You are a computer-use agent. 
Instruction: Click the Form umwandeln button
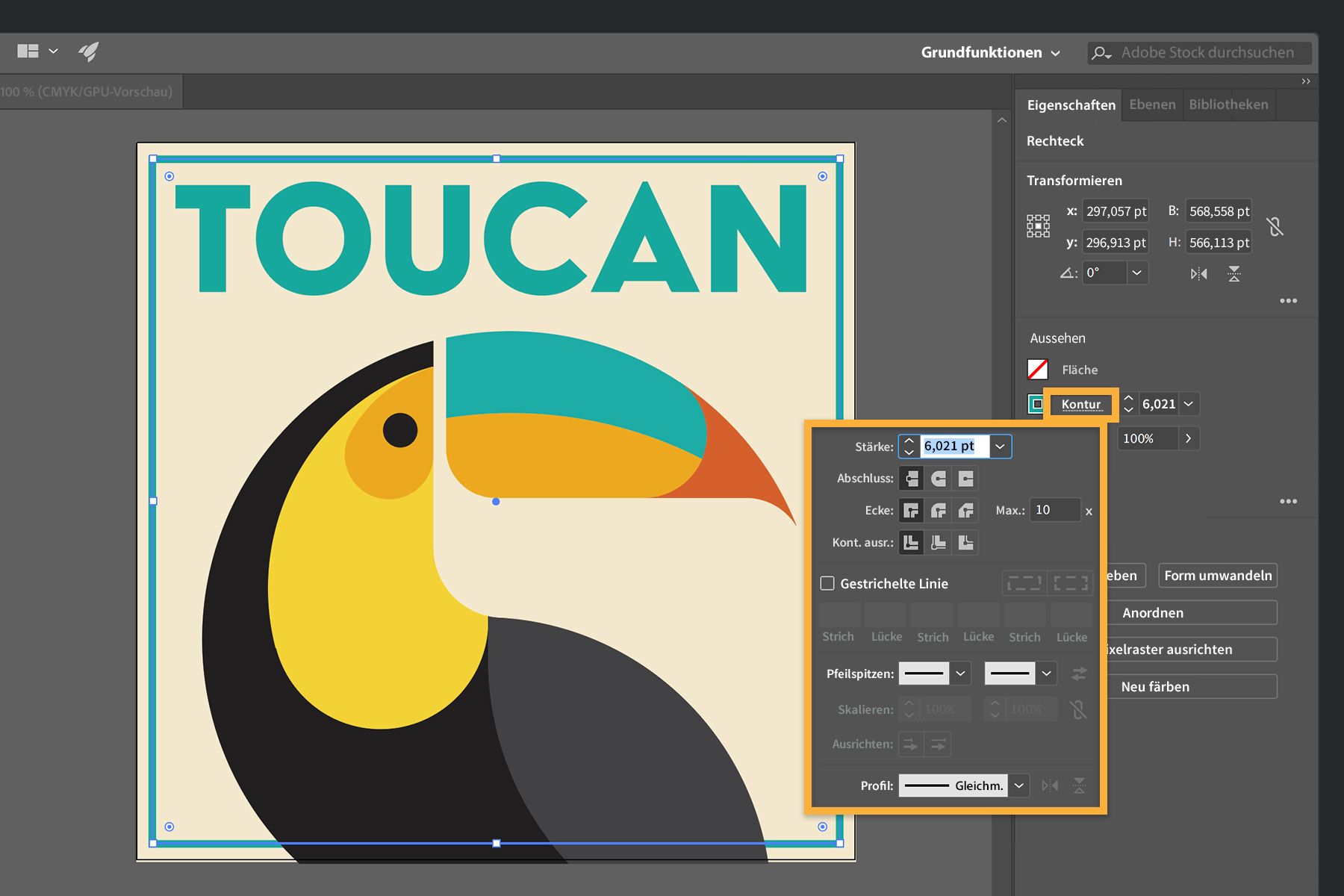point(1218,576)
